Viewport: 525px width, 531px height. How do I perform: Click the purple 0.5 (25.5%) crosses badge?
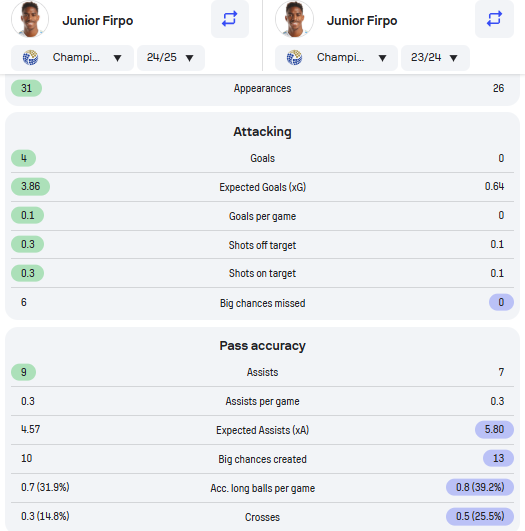(480, 516)
